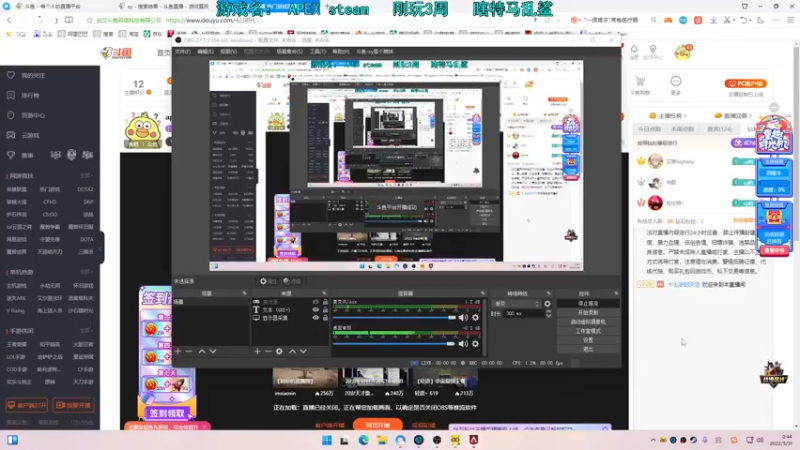Open microphone/Aux audio settings gear
The height and width of the screenshot is (450, 800).
(x=476, y=317)
